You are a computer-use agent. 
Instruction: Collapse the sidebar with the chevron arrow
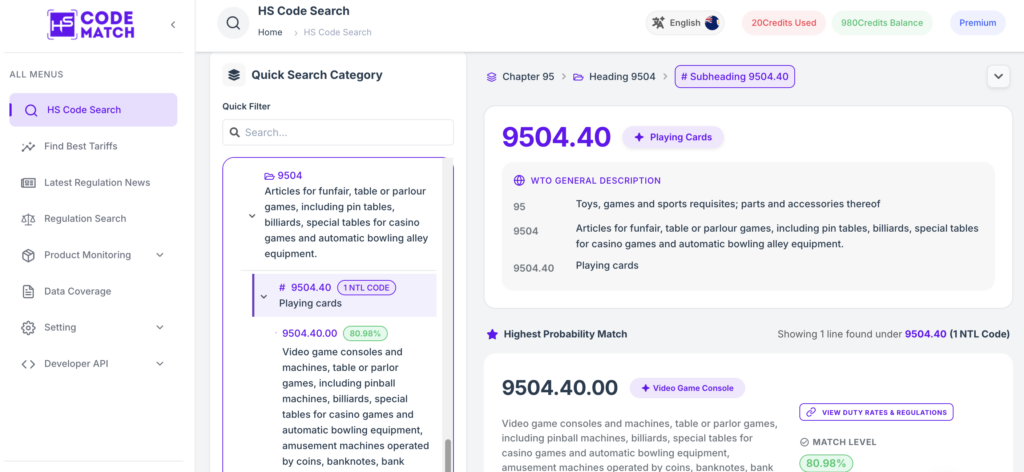click(173, 25)
